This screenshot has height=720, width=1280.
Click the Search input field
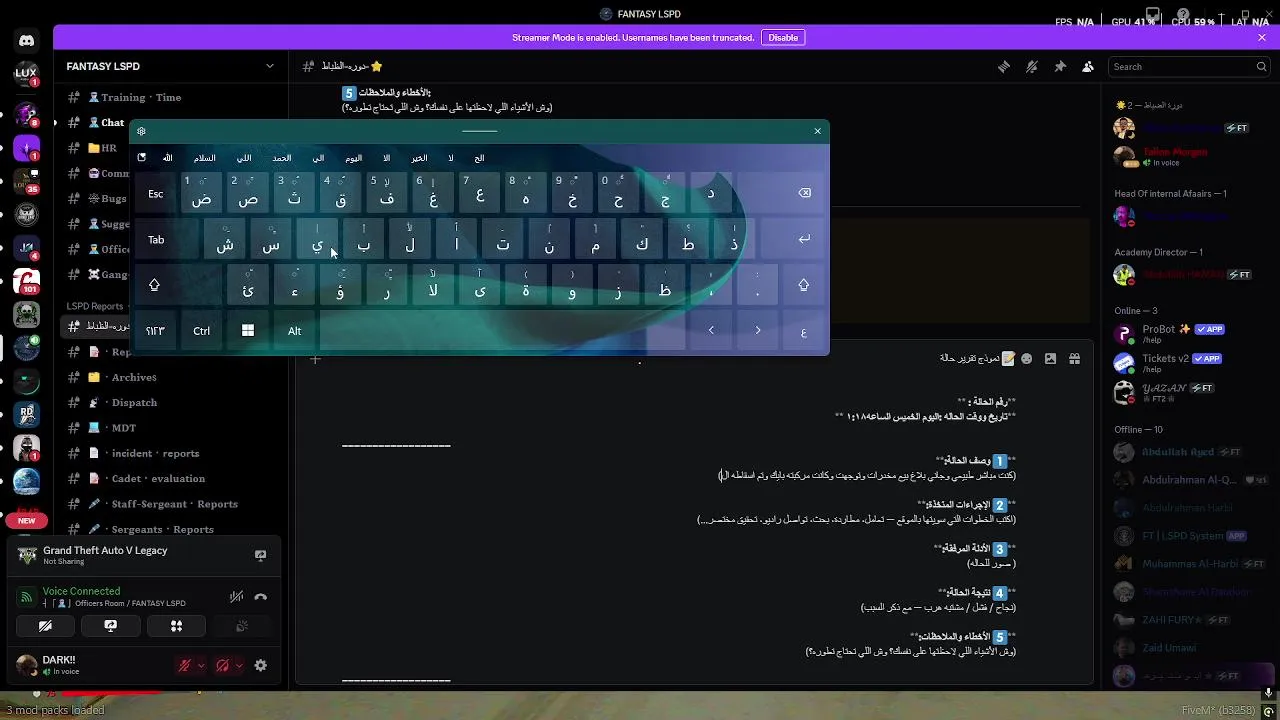click(1190, 66)
